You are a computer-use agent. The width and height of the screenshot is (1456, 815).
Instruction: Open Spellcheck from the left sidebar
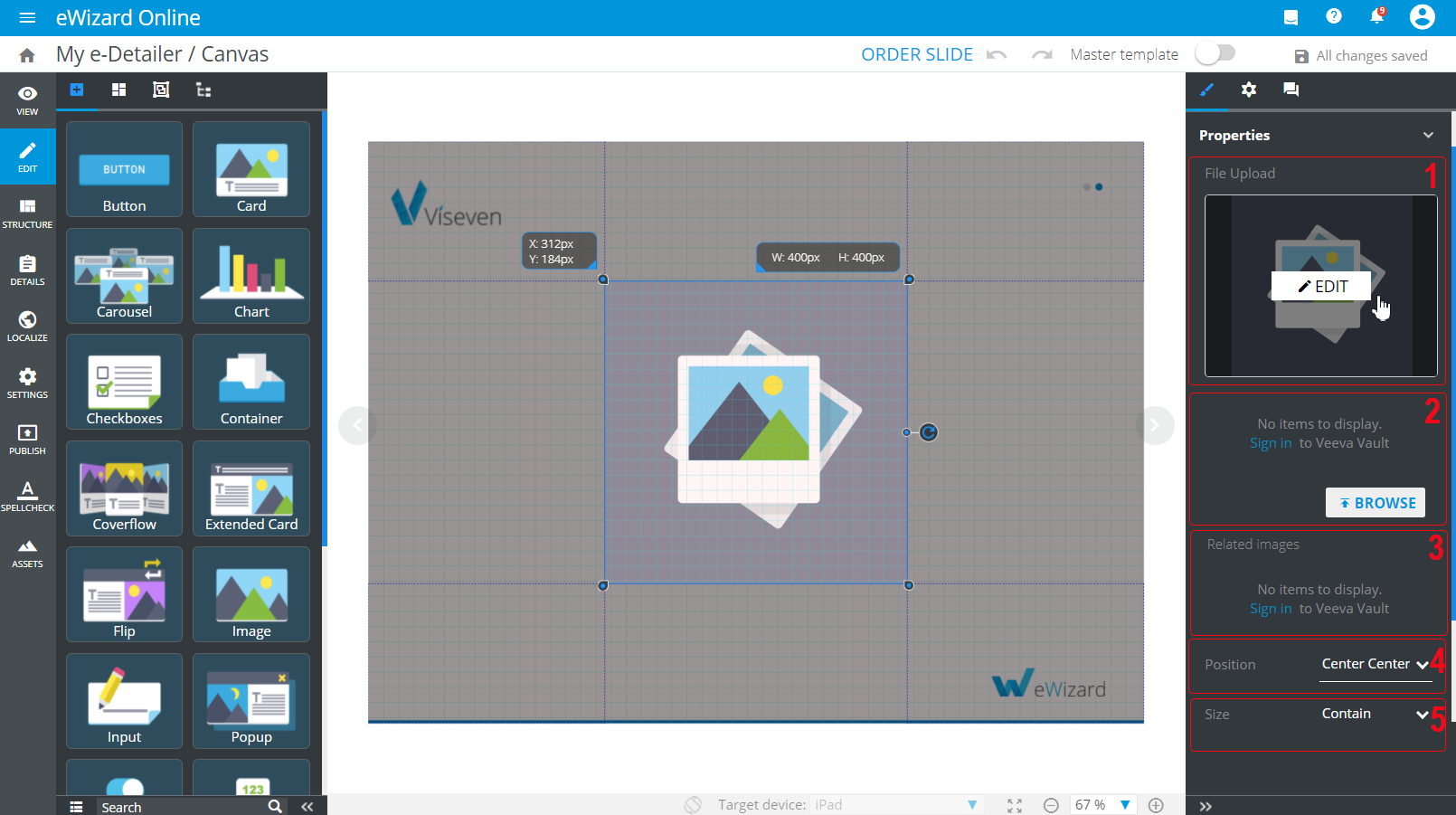(27, 496)
